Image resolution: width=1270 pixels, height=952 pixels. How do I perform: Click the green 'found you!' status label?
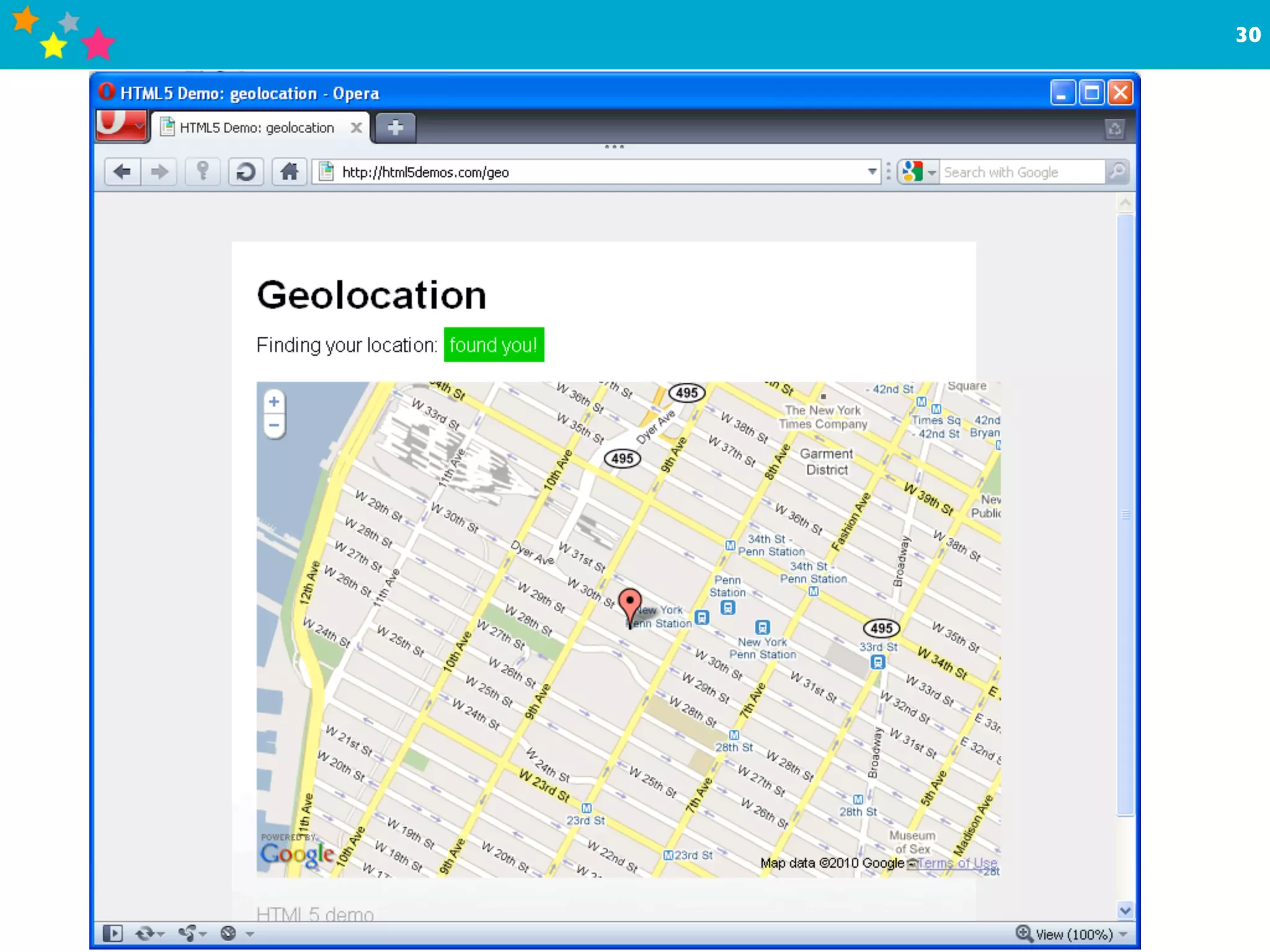tap(494, 345)
